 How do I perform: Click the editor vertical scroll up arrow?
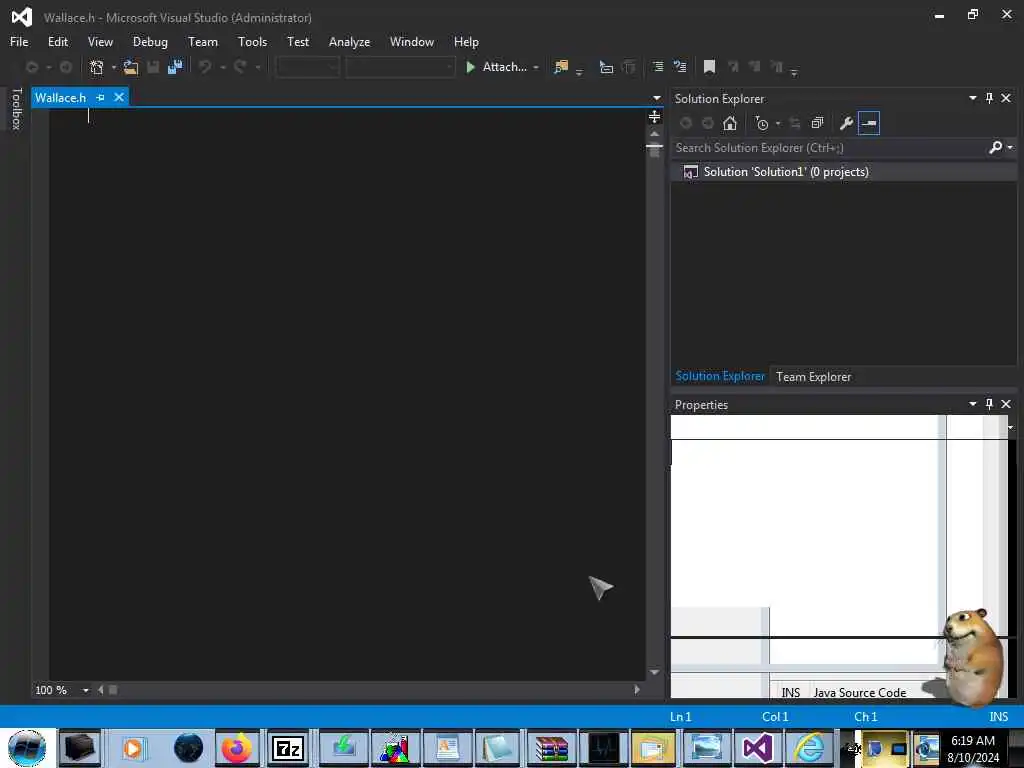click(x=654, y=133)
